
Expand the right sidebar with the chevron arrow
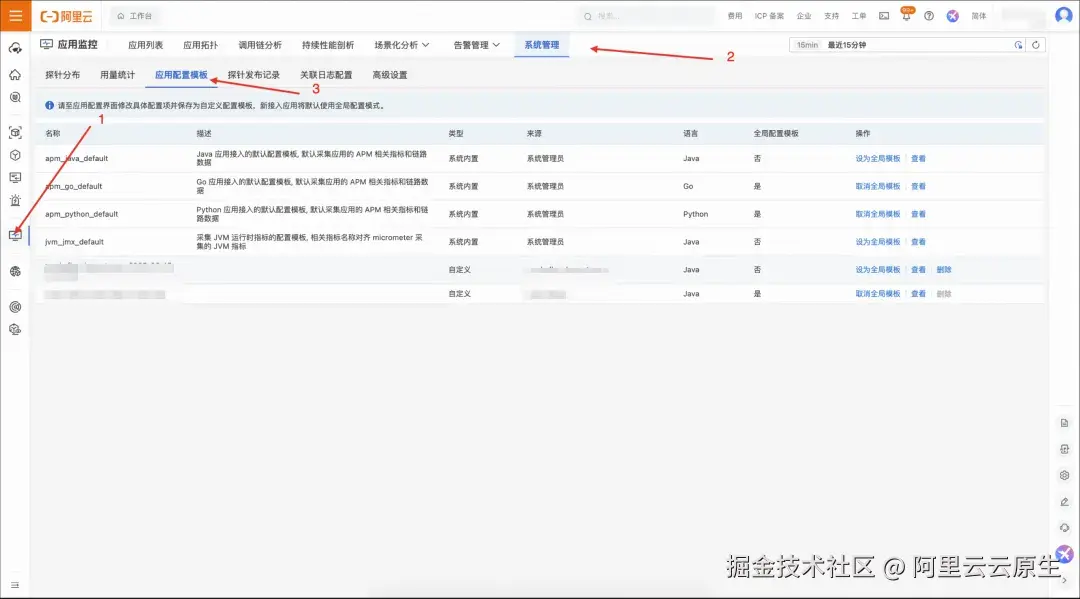click(x=1064, y=579)
